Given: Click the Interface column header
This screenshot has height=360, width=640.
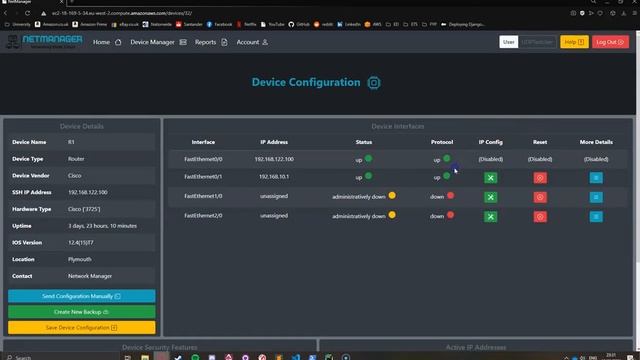Looking at the screenshot, I should 203,142.
